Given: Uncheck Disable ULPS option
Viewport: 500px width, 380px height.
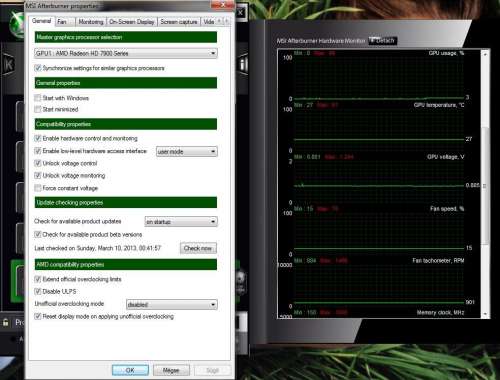Looking at the screenshot, I should click(38, 291).
